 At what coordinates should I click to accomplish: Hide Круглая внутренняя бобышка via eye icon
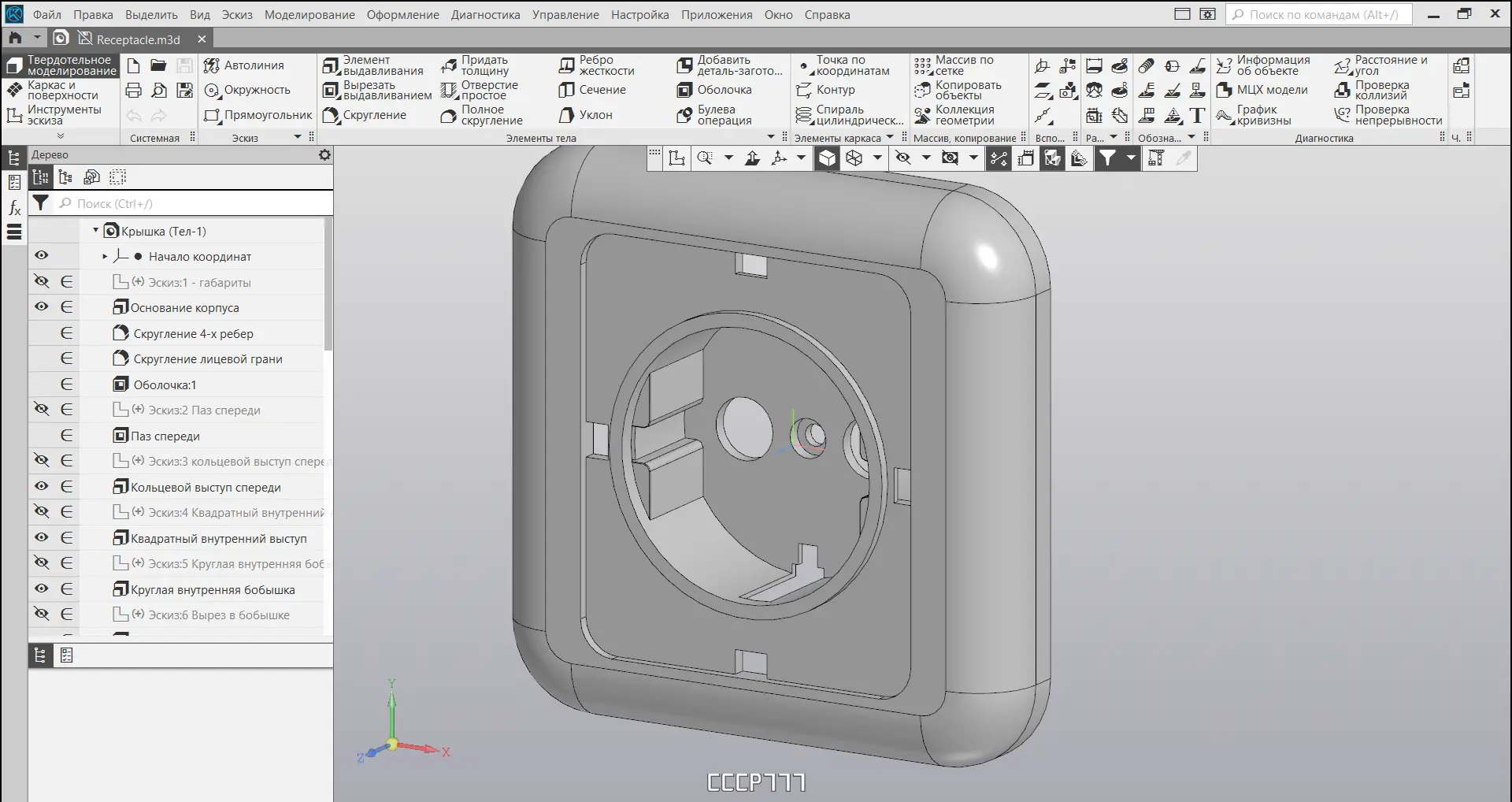pos(42,589)
